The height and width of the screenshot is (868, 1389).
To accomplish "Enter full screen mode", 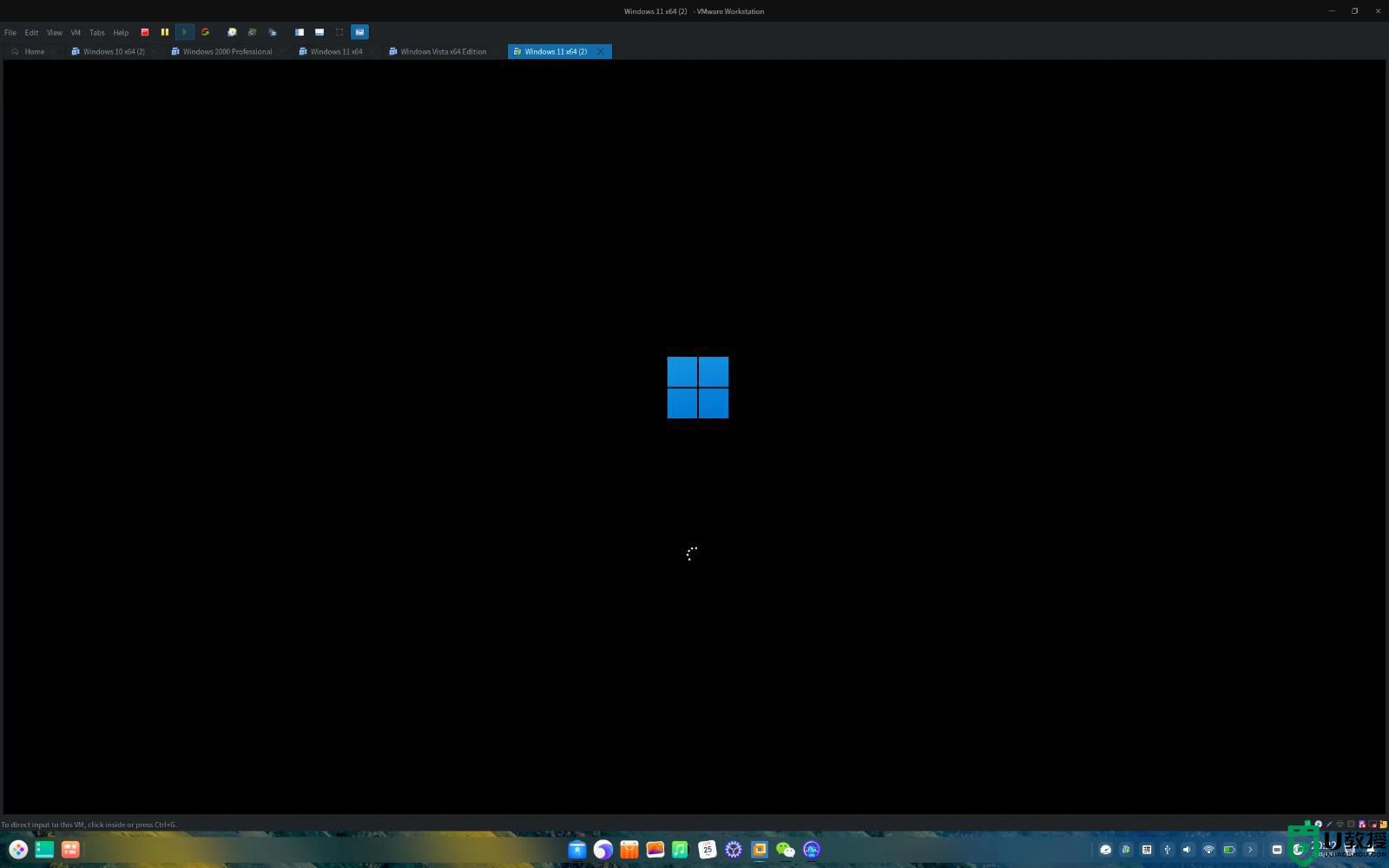I will (x=339, y=32).
